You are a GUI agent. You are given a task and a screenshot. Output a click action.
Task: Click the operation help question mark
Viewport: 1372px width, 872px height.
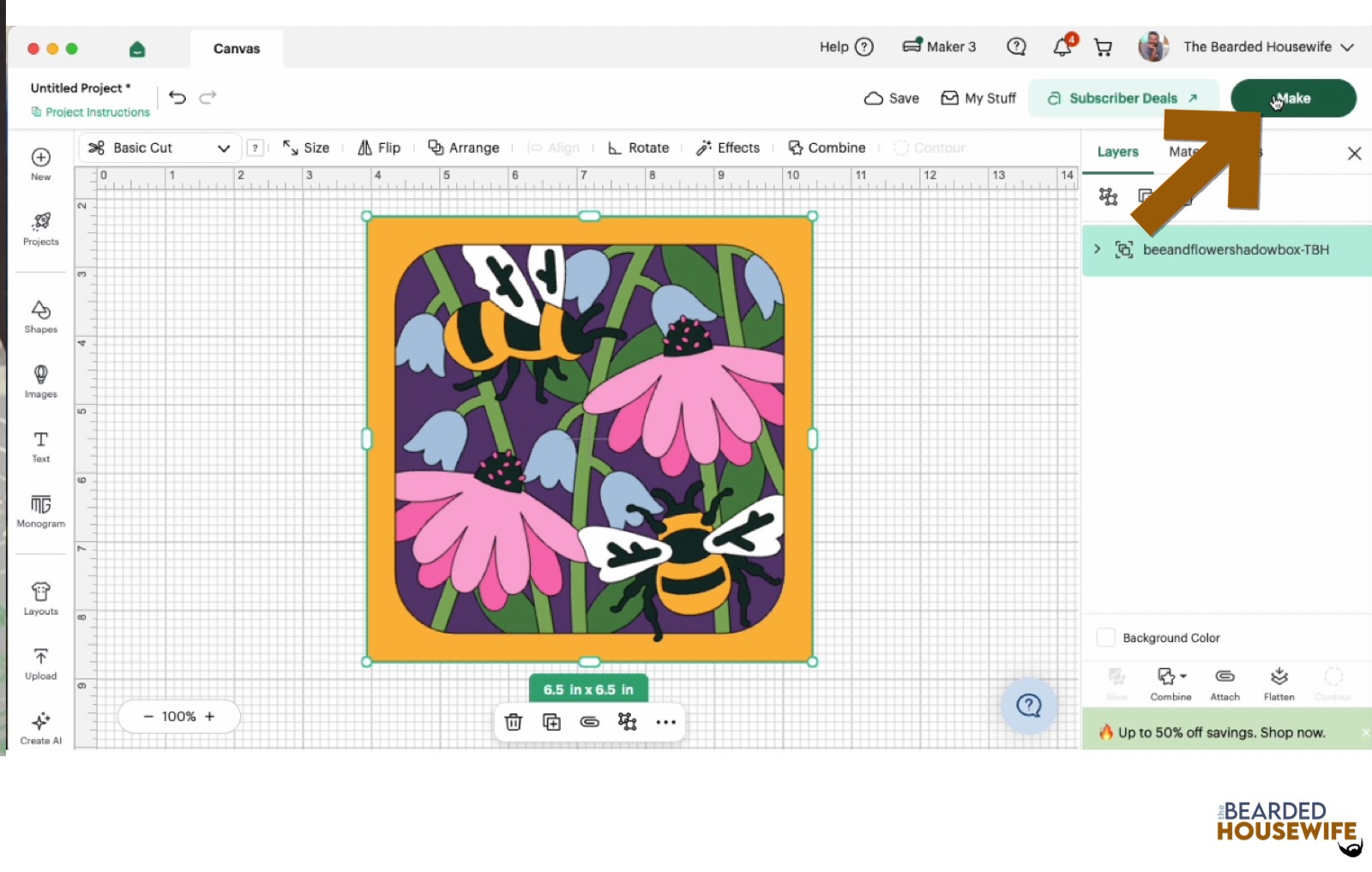pyautogui.click(x=255, y=147)
